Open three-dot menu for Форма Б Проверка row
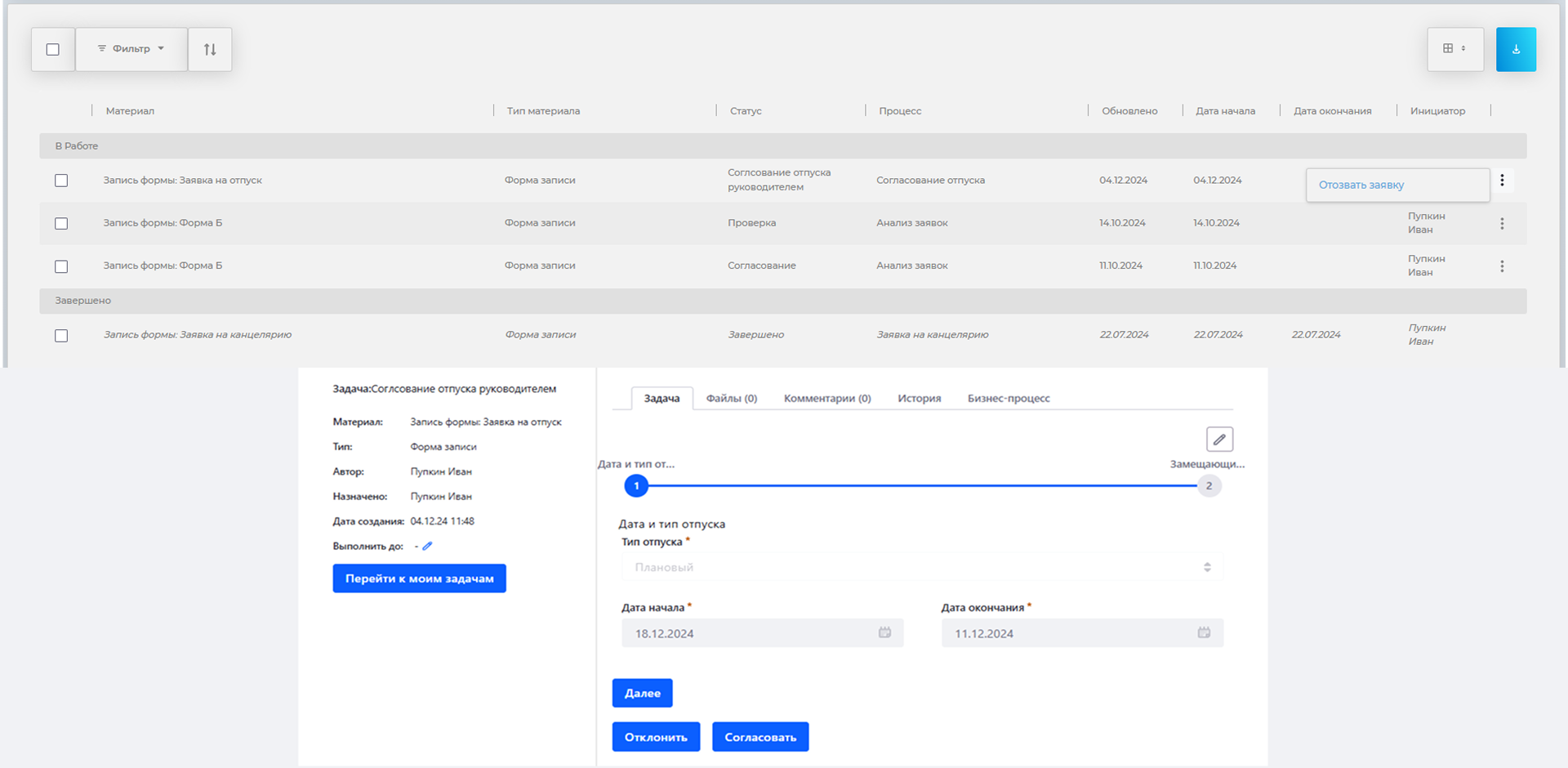This screenshot has width=1568, height=768. pos(1502,223)
